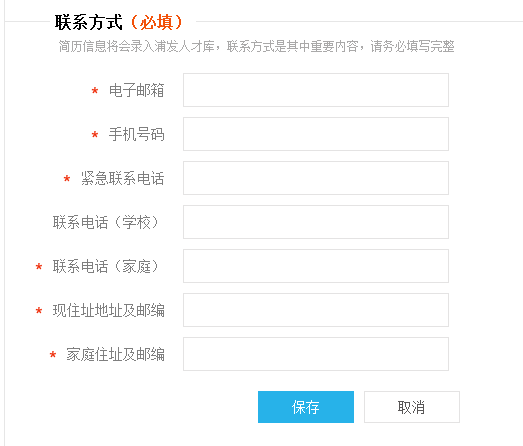Screen dimensions: 523x446
Task: Click the 手机号码 label text
Action: point(136,134)
